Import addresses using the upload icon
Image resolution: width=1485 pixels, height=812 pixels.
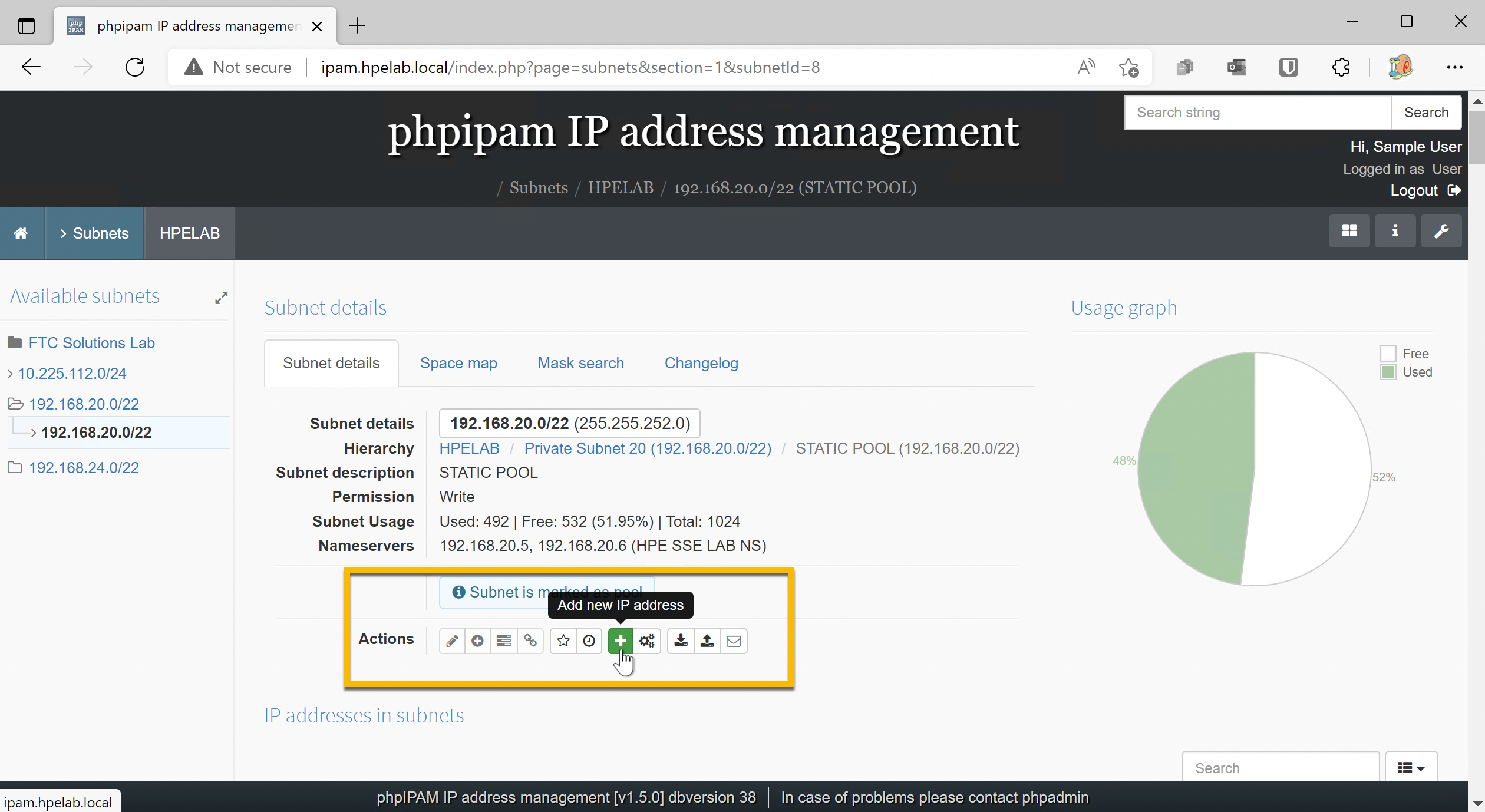point(707,641)
